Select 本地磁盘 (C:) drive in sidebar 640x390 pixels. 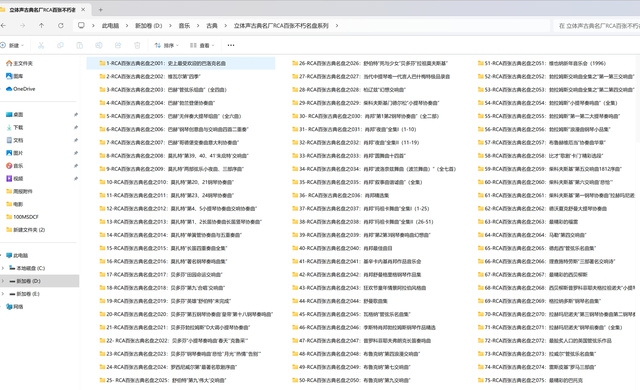[x=27, y=268]
